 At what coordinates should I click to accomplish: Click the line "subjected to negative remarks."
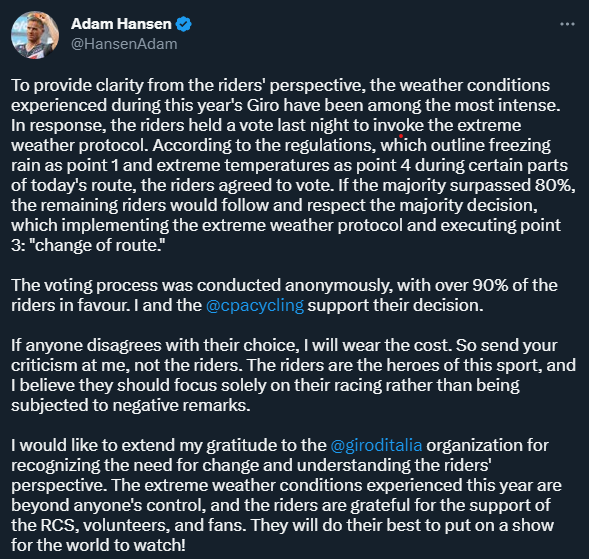pos(130,405)
